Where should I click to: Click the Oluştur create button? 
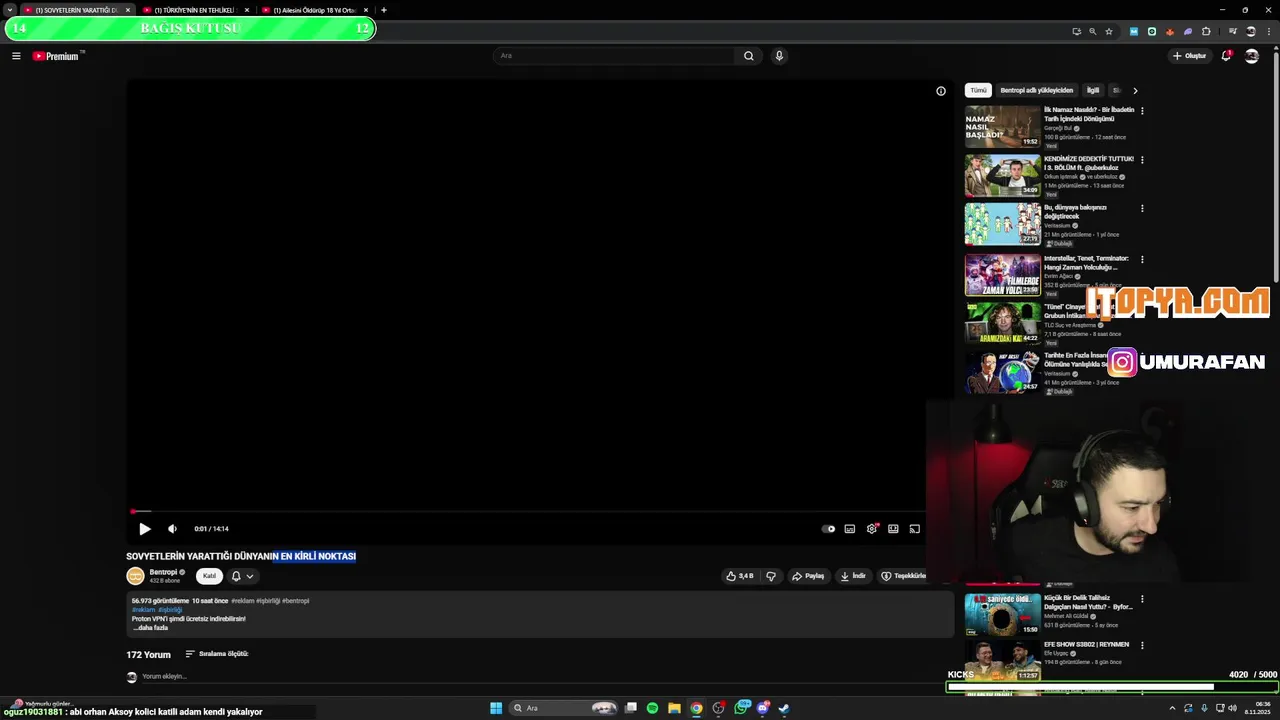(x=1190, y=56)
